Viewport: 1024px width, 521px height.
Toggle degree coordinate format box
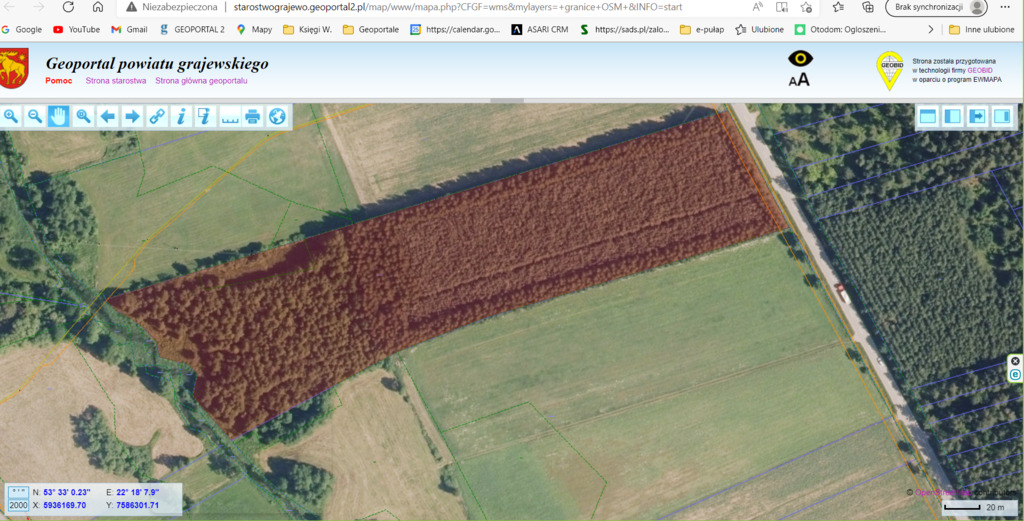tap(18, 492)
